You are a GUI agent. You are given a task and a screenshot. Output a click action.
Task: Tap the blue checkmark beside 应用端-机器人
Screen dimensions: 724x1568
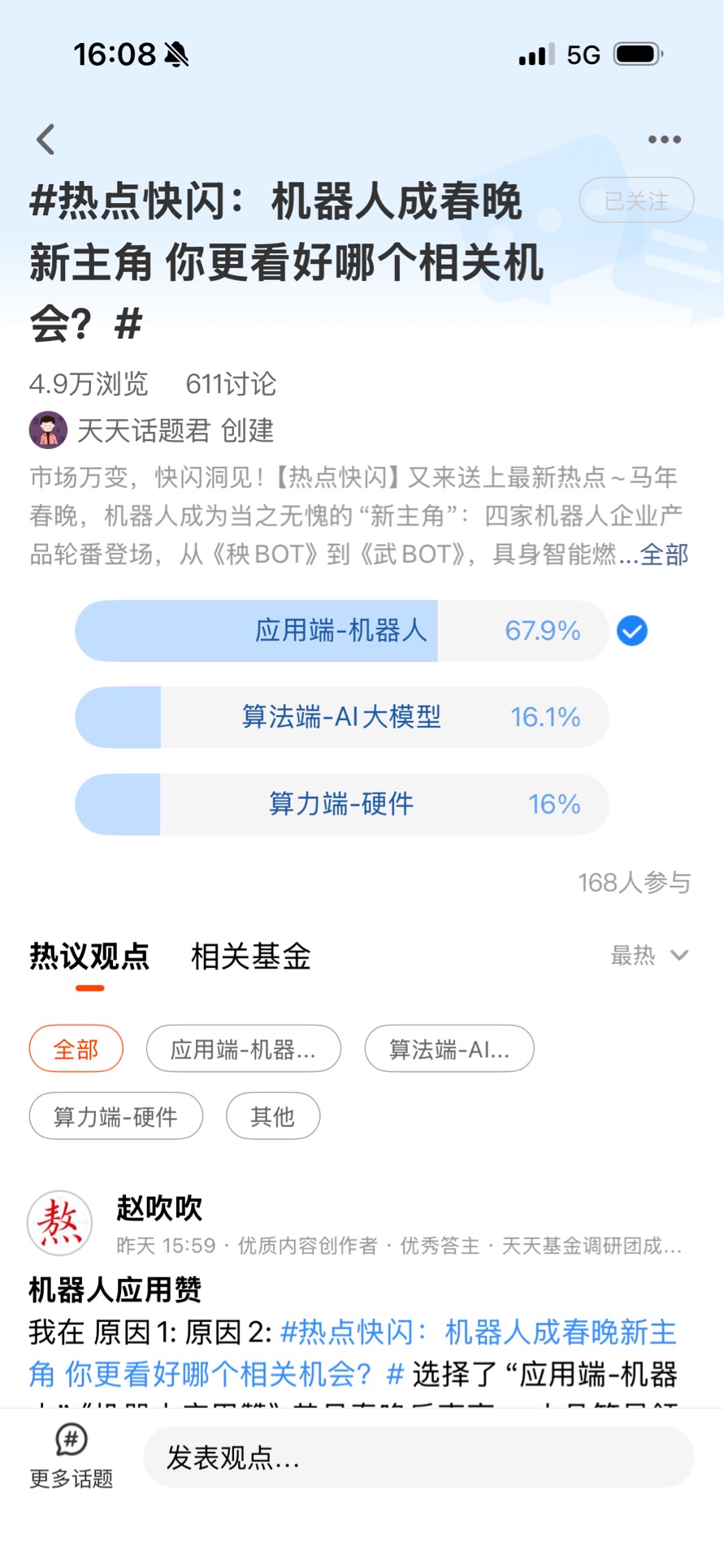pyautogui.click(x=631, y=631)
